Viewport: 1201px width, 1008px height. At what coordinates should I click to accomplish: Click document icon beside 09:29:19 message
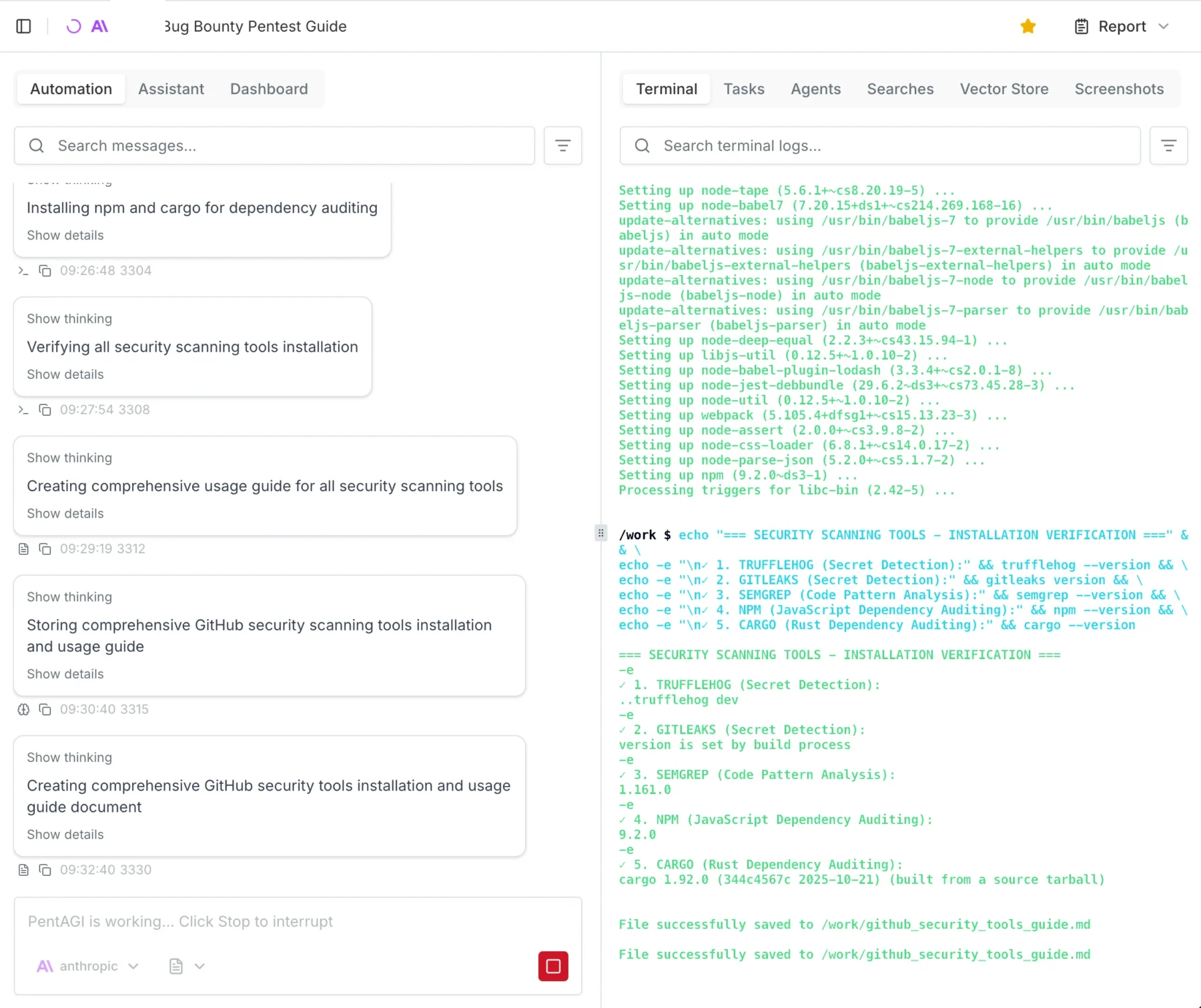click(23, 549)
